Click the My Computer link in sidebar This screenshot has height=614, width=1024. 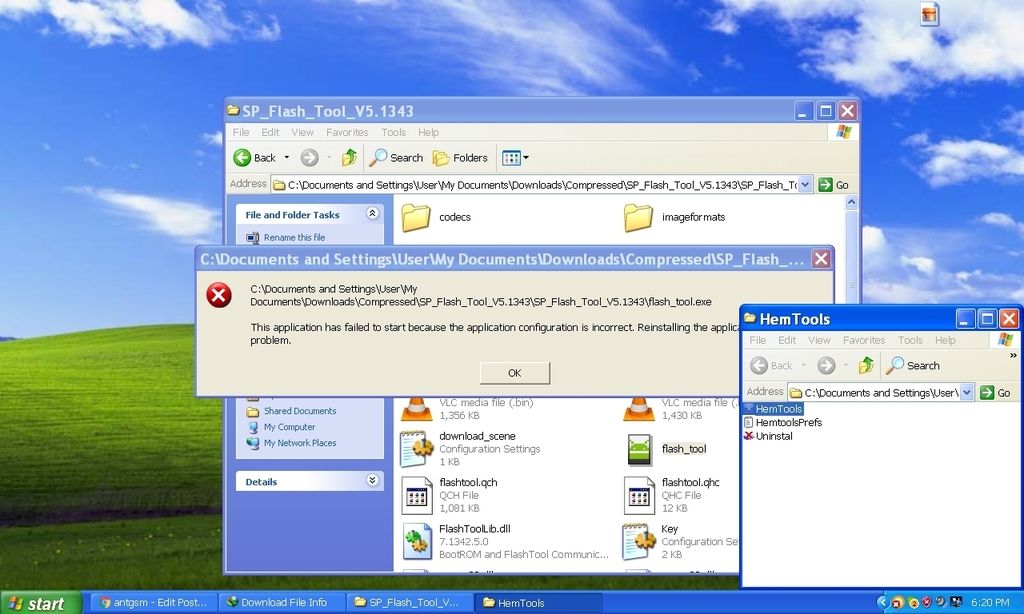click(289, 427)
